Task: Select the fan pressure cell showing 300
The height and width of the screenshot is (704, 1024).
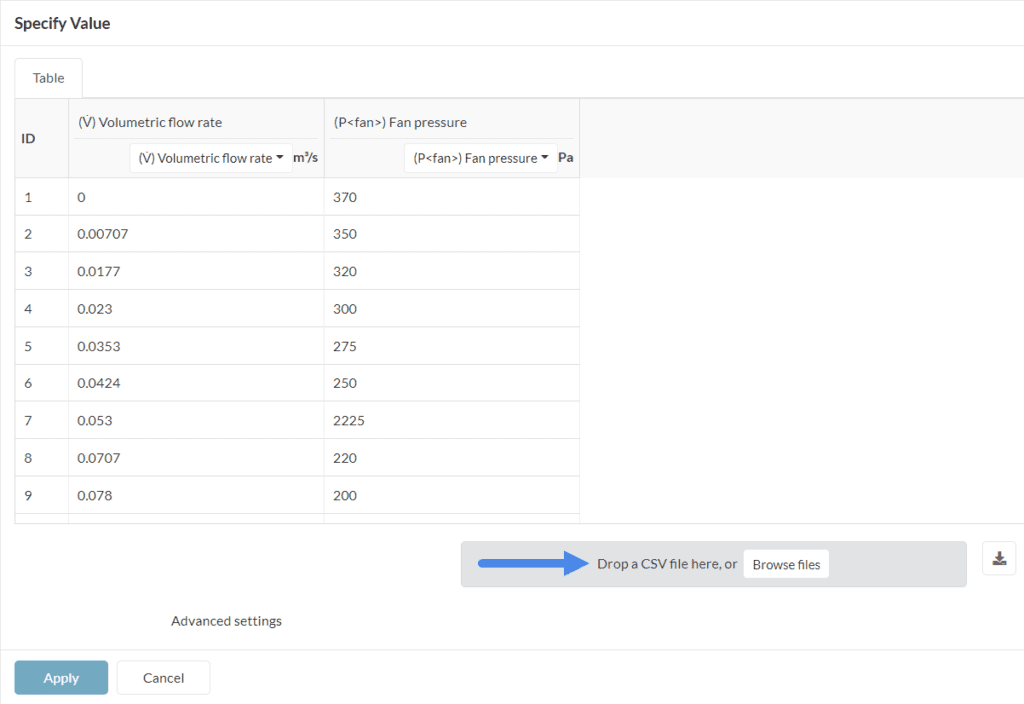Action: pos(451,309)
